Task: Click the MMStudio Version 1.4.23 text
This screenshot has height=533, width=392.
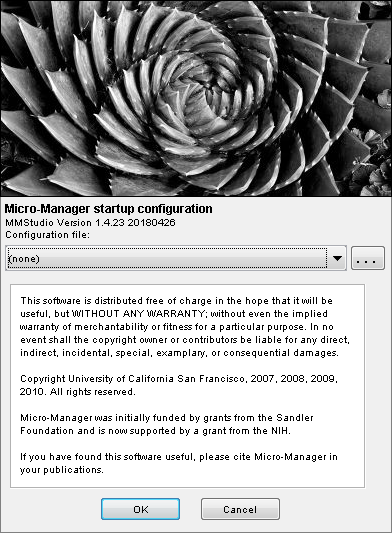Action: (90, 223)
